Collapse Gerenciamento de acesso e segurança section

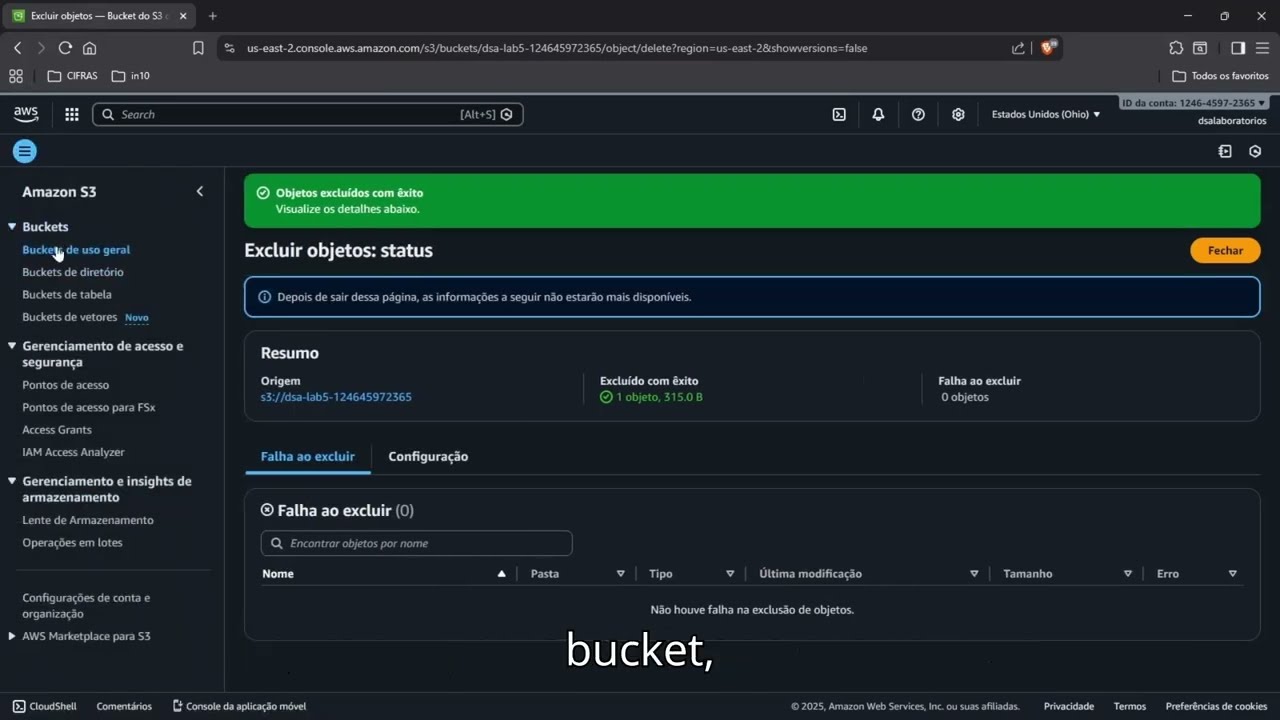click(12, 346)
